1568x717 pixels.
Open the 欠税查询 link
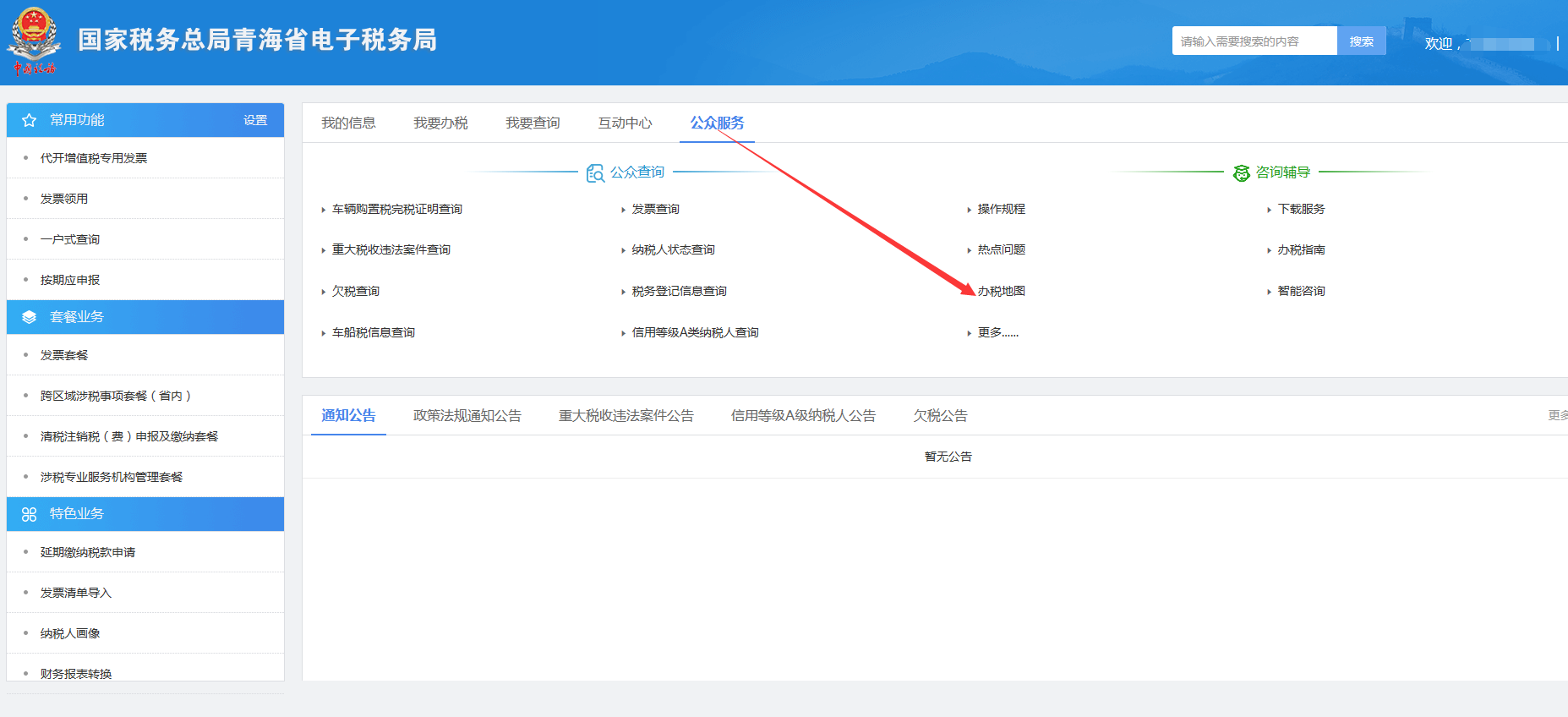356,291
